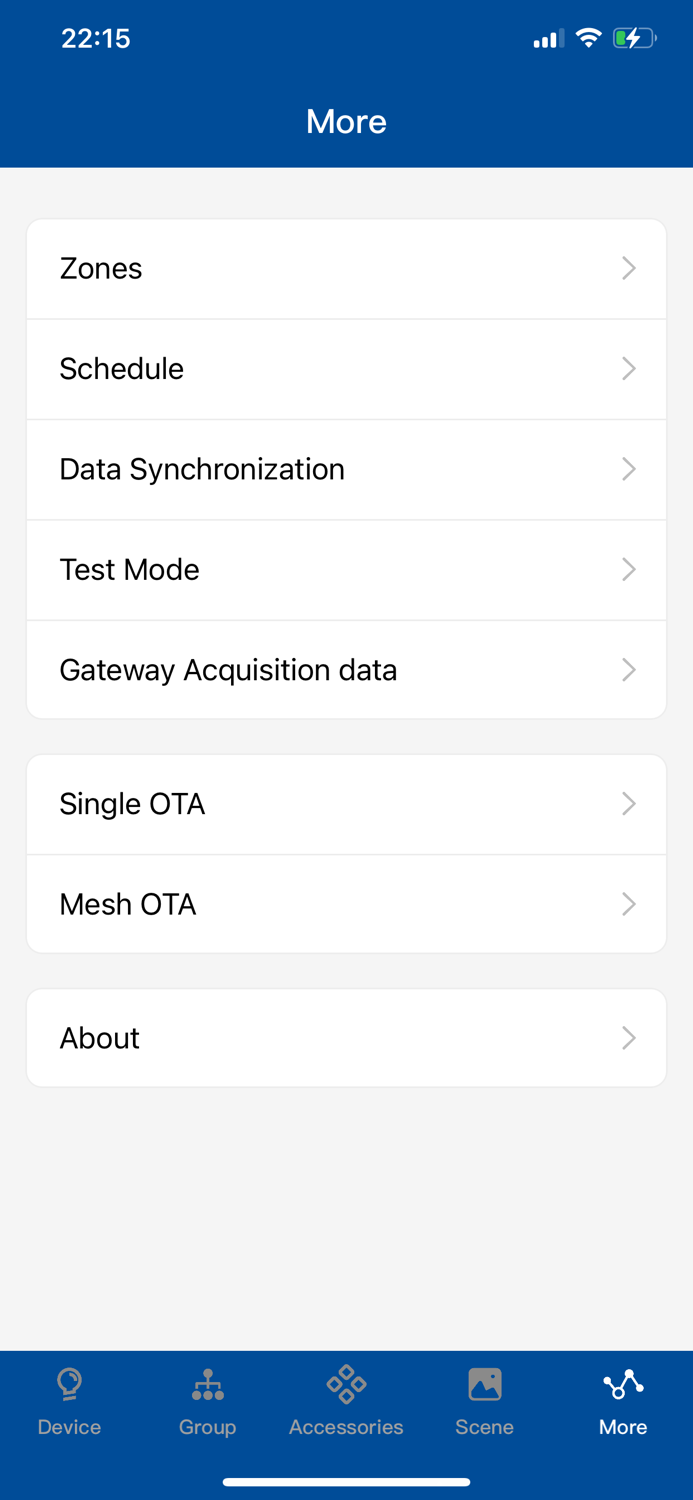Expand the Zones row chevron
Viewport: 693px width, 1500px height.
coord(629,268)
